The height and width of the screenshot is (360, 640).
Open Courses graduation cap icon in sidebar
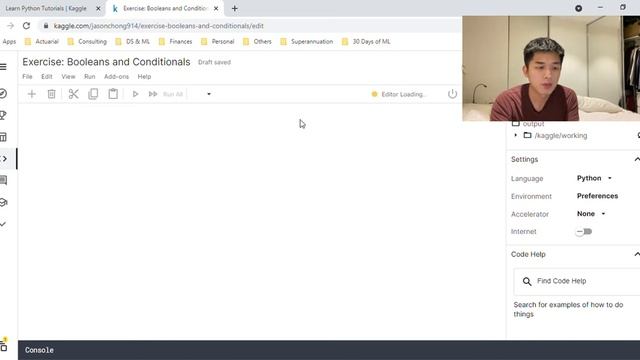pos(3,202)
